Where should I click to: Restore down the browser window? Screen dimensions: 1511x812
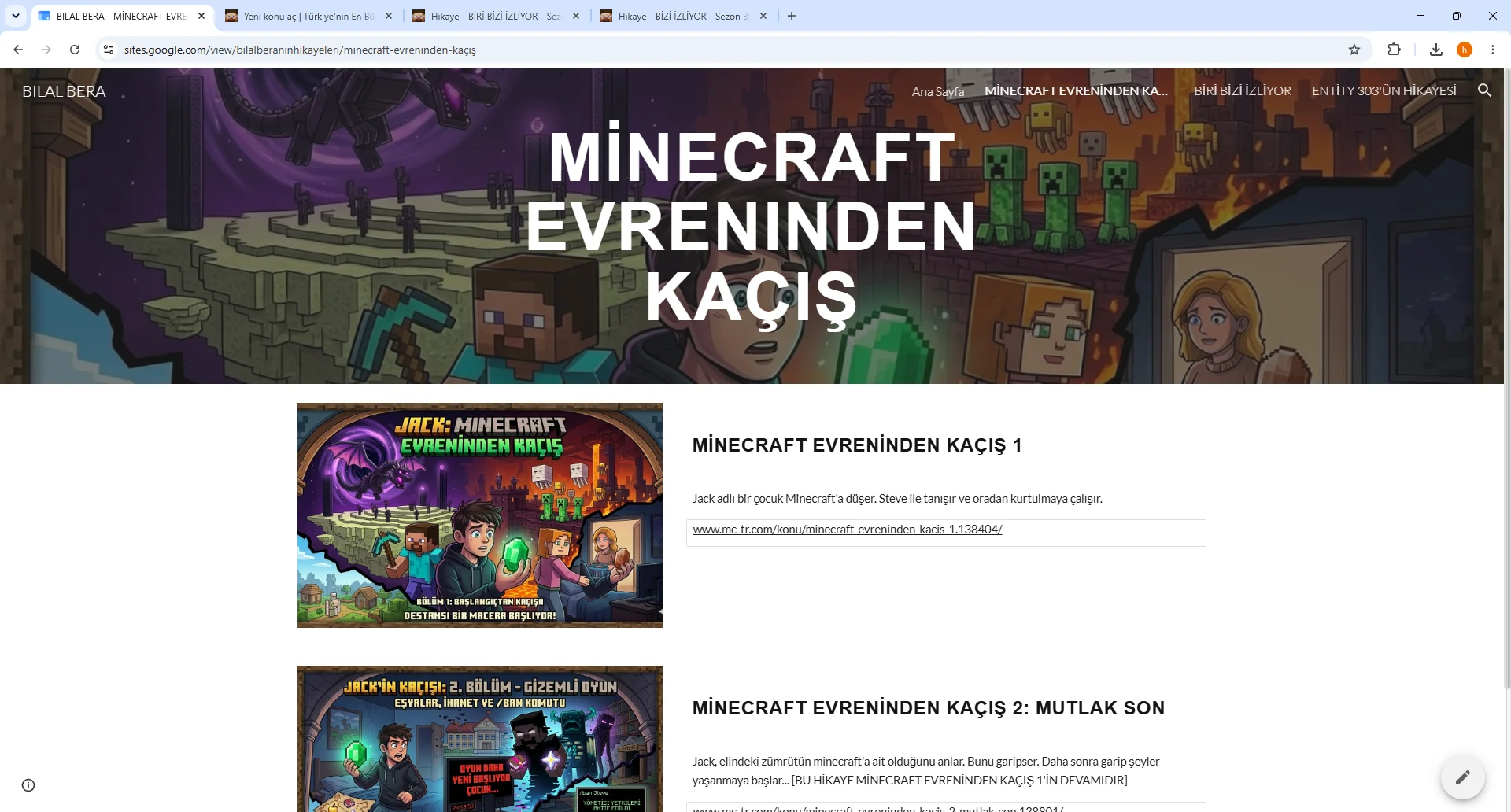tap(1457, 16)
